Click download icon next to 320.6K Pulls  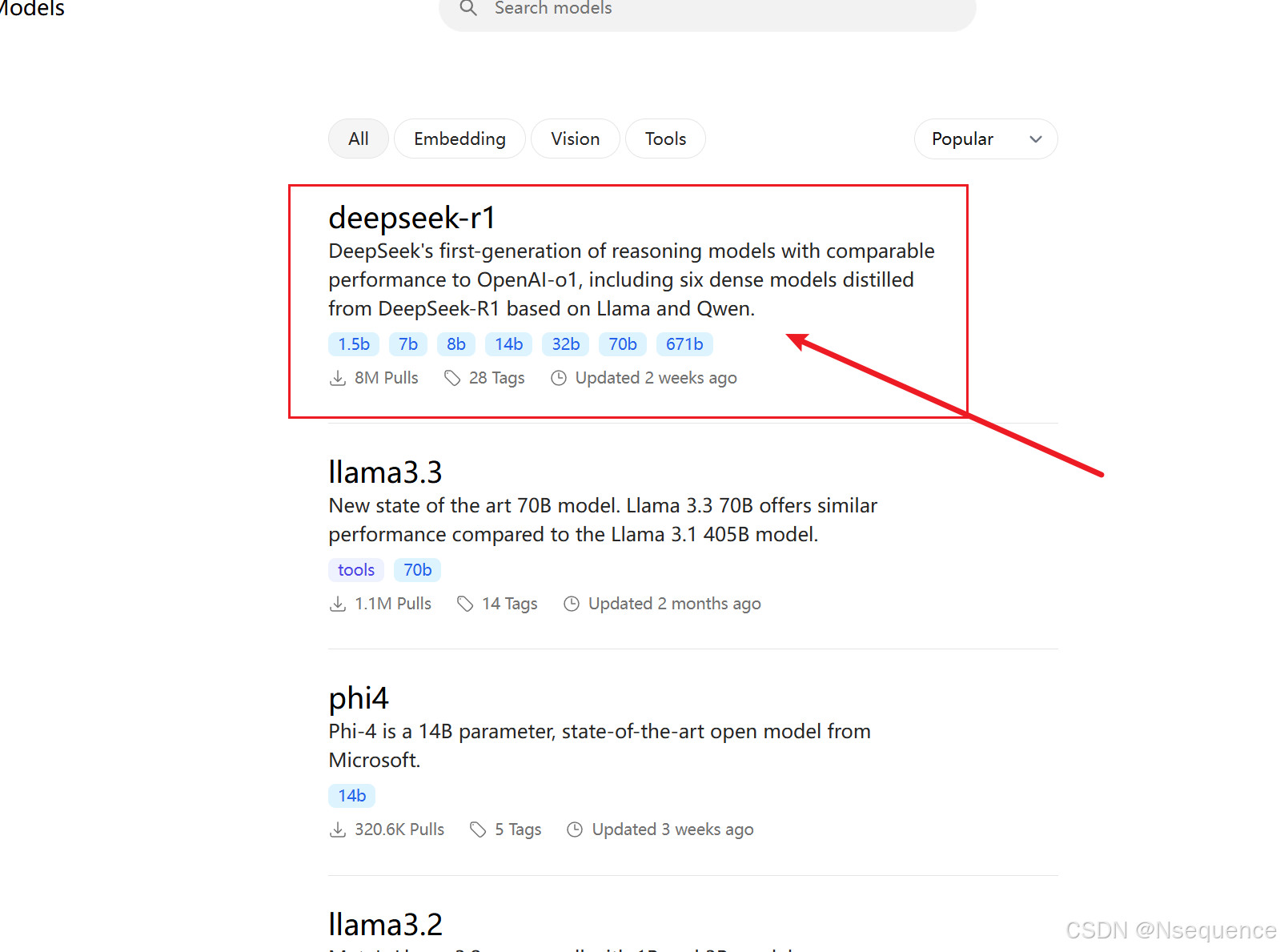tap(338, 829)
